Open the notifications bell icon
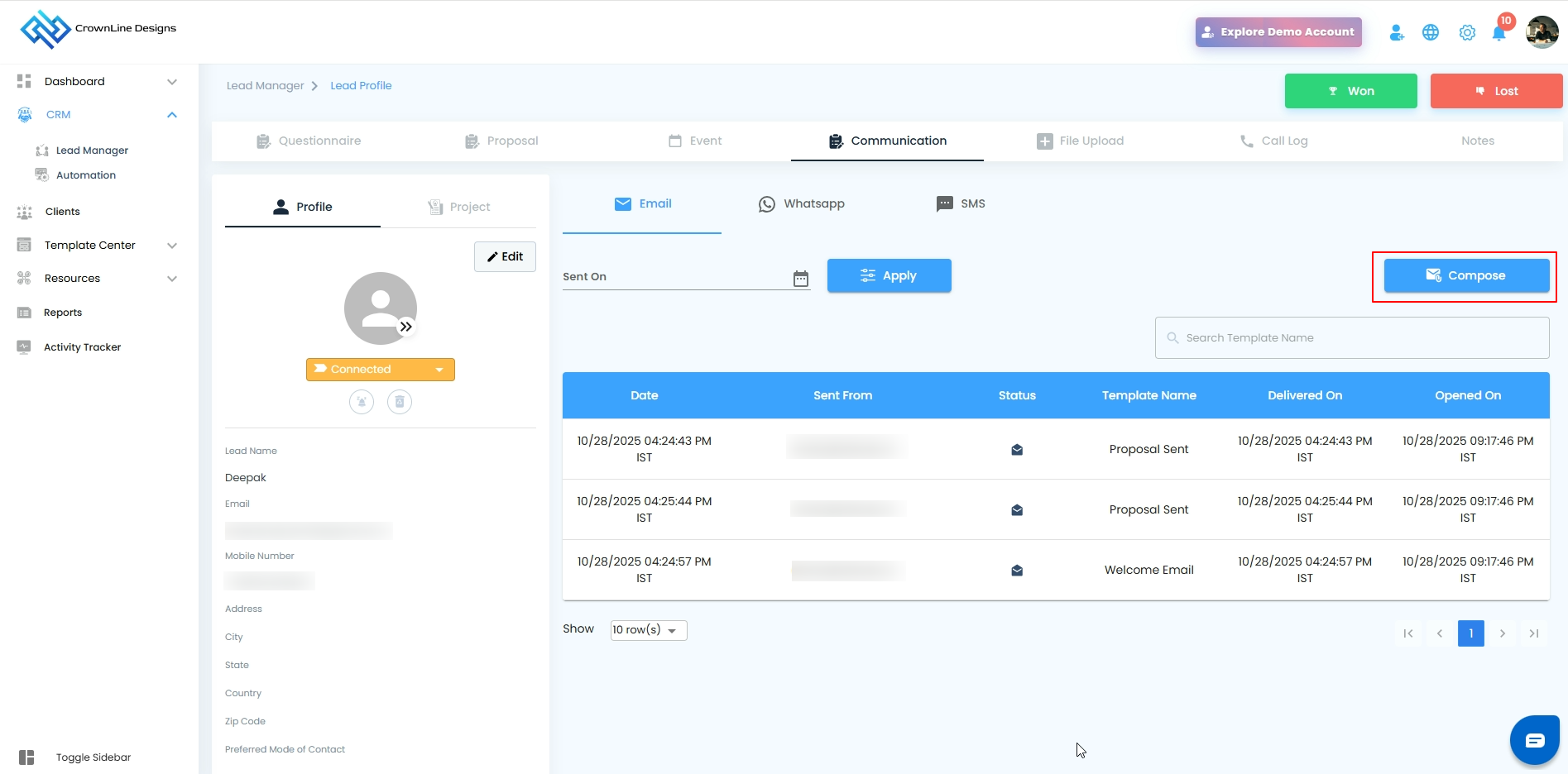The width and height of the screenshot is (1568, 774). click(1498, 33)
